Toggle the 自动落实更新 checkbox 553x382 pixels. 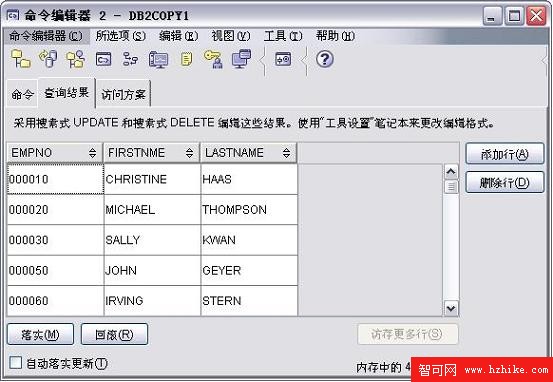[16, 363]
